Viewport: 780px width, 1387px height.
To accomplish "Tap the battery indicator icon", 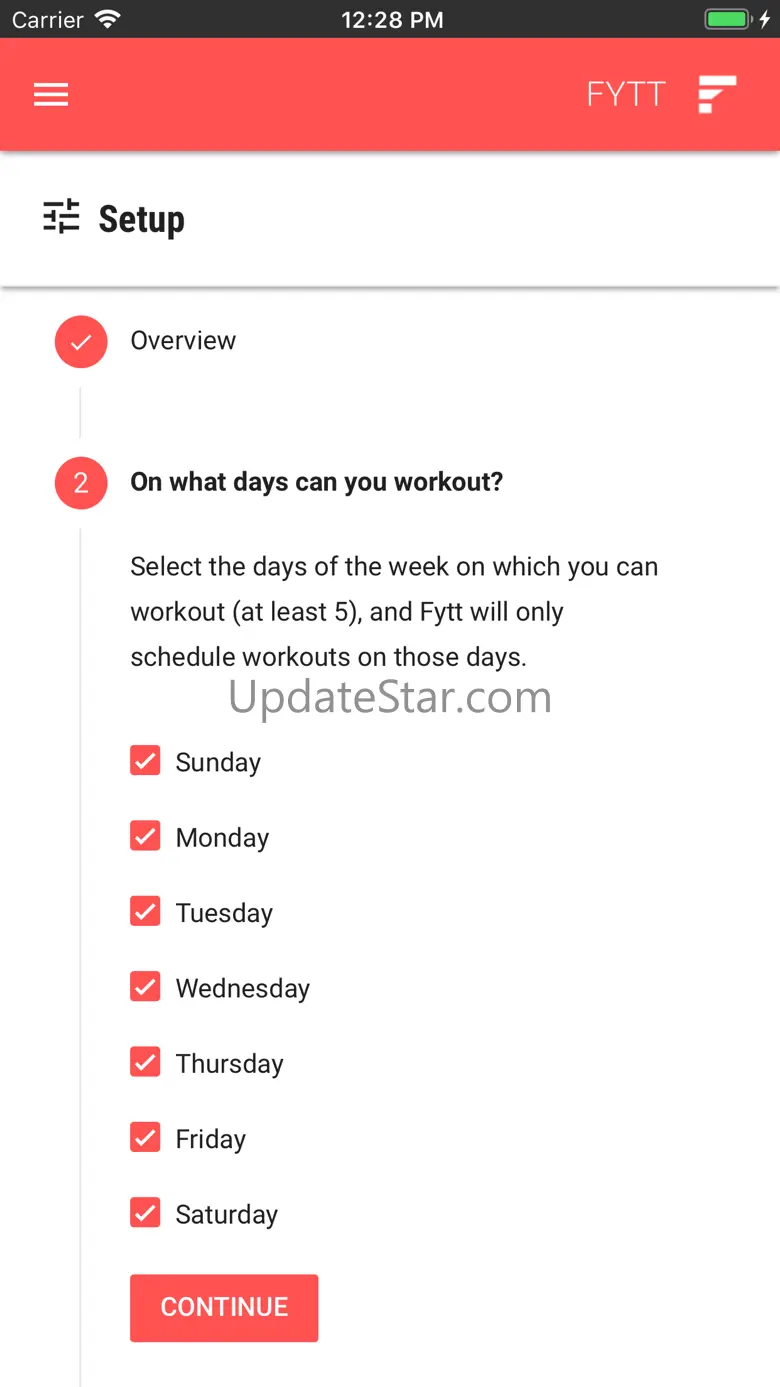I will 727,19.
